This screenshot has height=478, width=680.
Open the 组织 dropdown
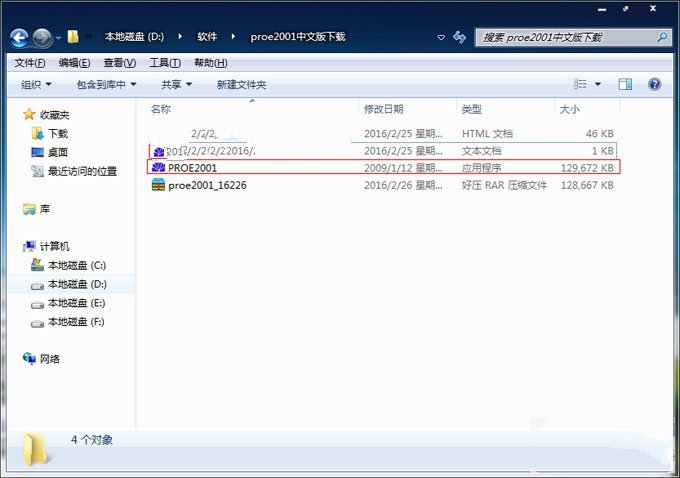(x=36, y=85)
